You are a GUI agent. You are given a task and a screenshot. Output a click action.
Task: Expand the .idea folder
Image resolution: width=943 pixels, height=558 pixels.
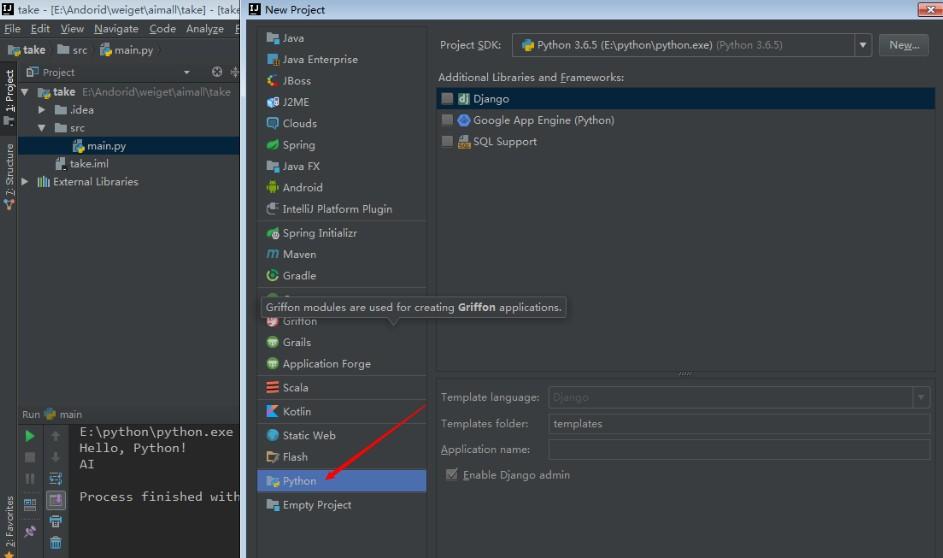click(x=41, y=110)
